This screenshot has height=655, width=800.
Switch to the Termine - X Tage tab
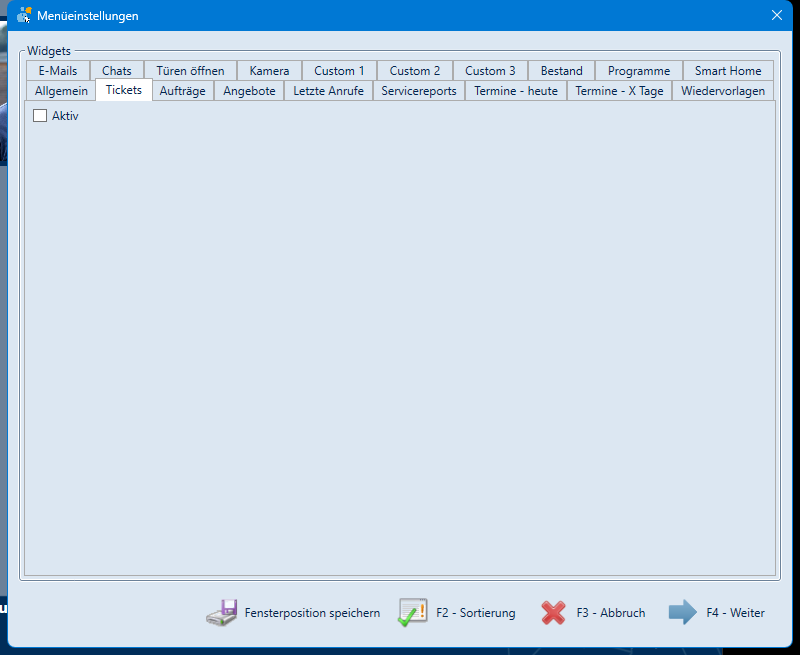[x=619, y=91]
